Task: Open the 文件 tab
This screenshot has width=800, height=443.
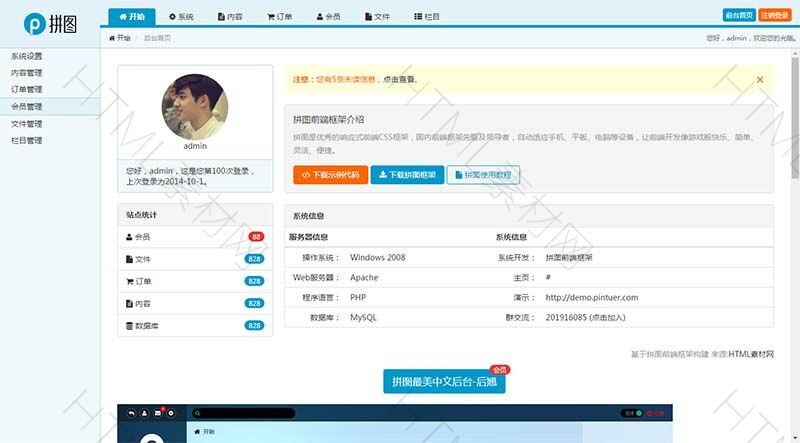Action: pos(377,17)
